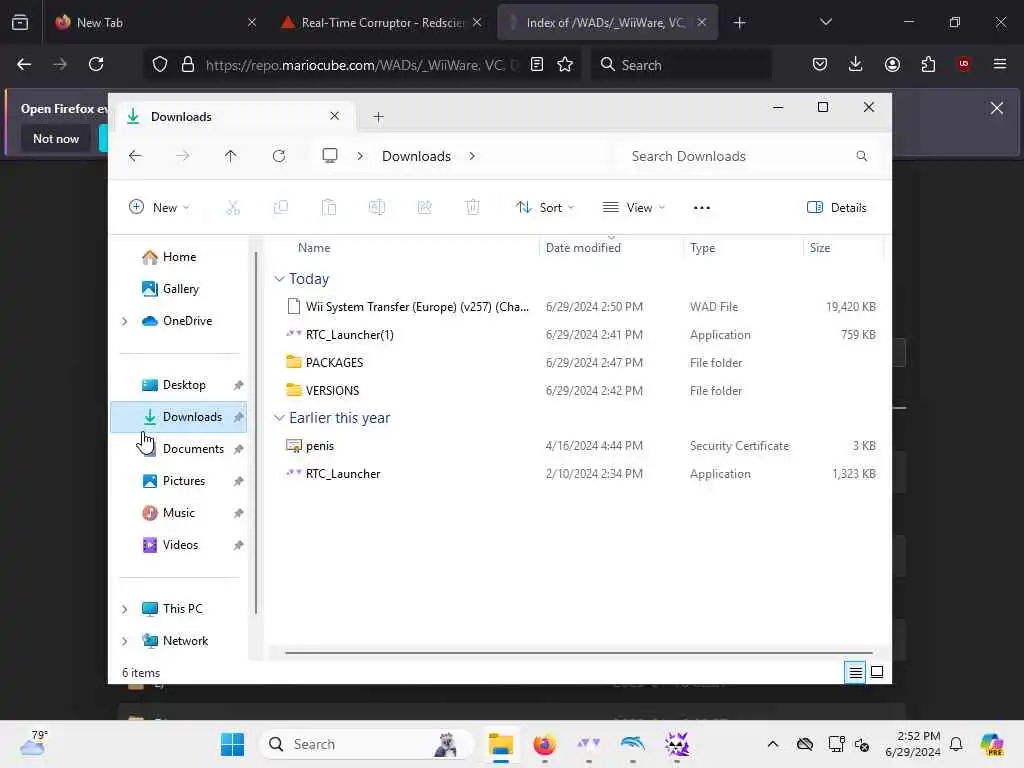The image size is (1024, 768).
Task: Sort by Size column header
Action: 843,248
